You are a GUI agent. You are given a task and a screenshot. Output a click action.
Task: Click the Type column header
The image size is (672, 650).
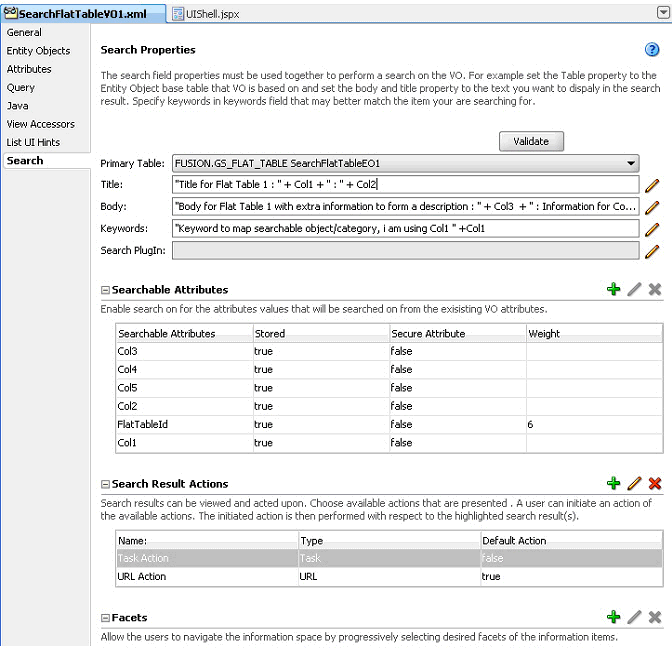pyautogui.click(x=389, y=541)
